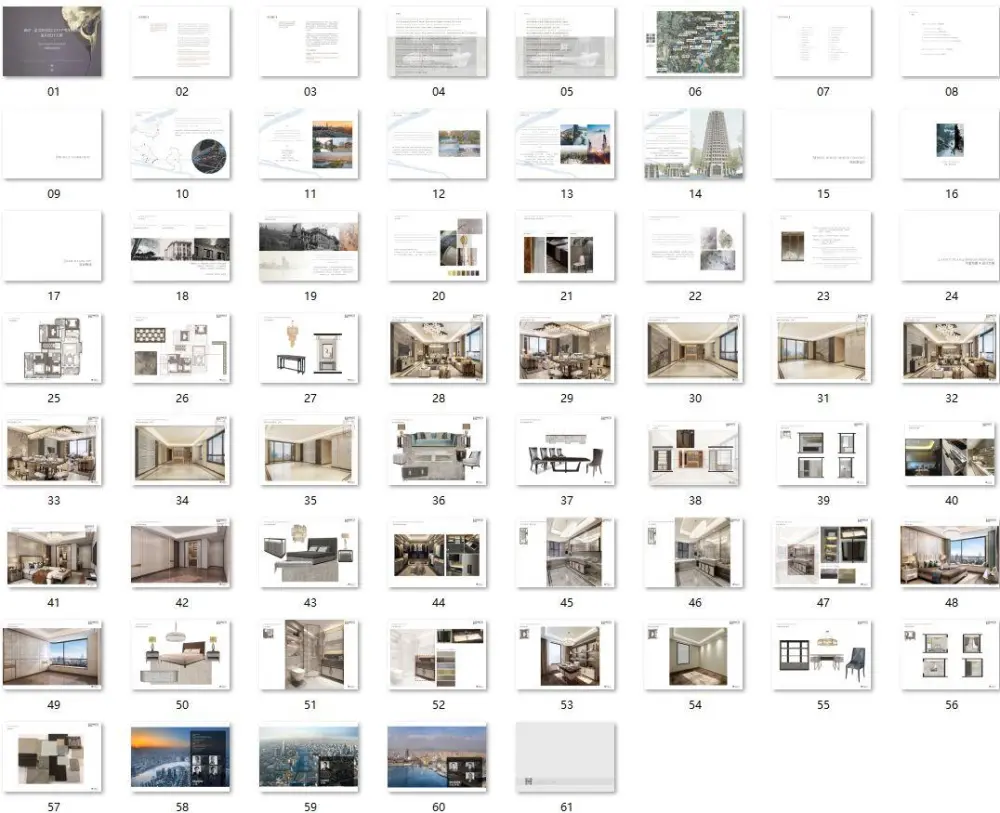Select slide 50 with bed and pendant lamp
The height and width of the screenshot is (813, 1000).
181,655
